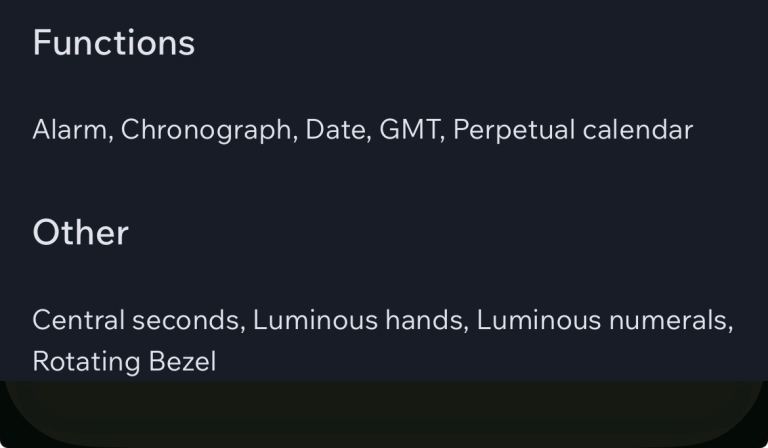Click the Perpetual calendar entry
Viewport: 768px width, 448px height.
click(572, 130)
